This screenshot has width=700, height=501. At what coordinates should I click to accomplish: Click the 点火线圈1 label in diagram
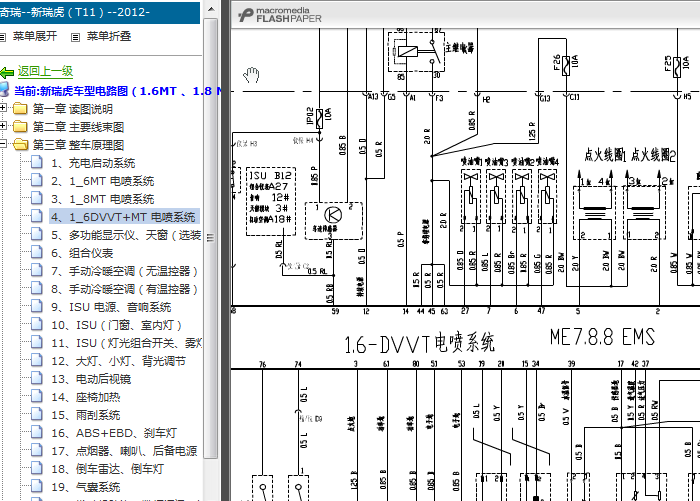604,154
